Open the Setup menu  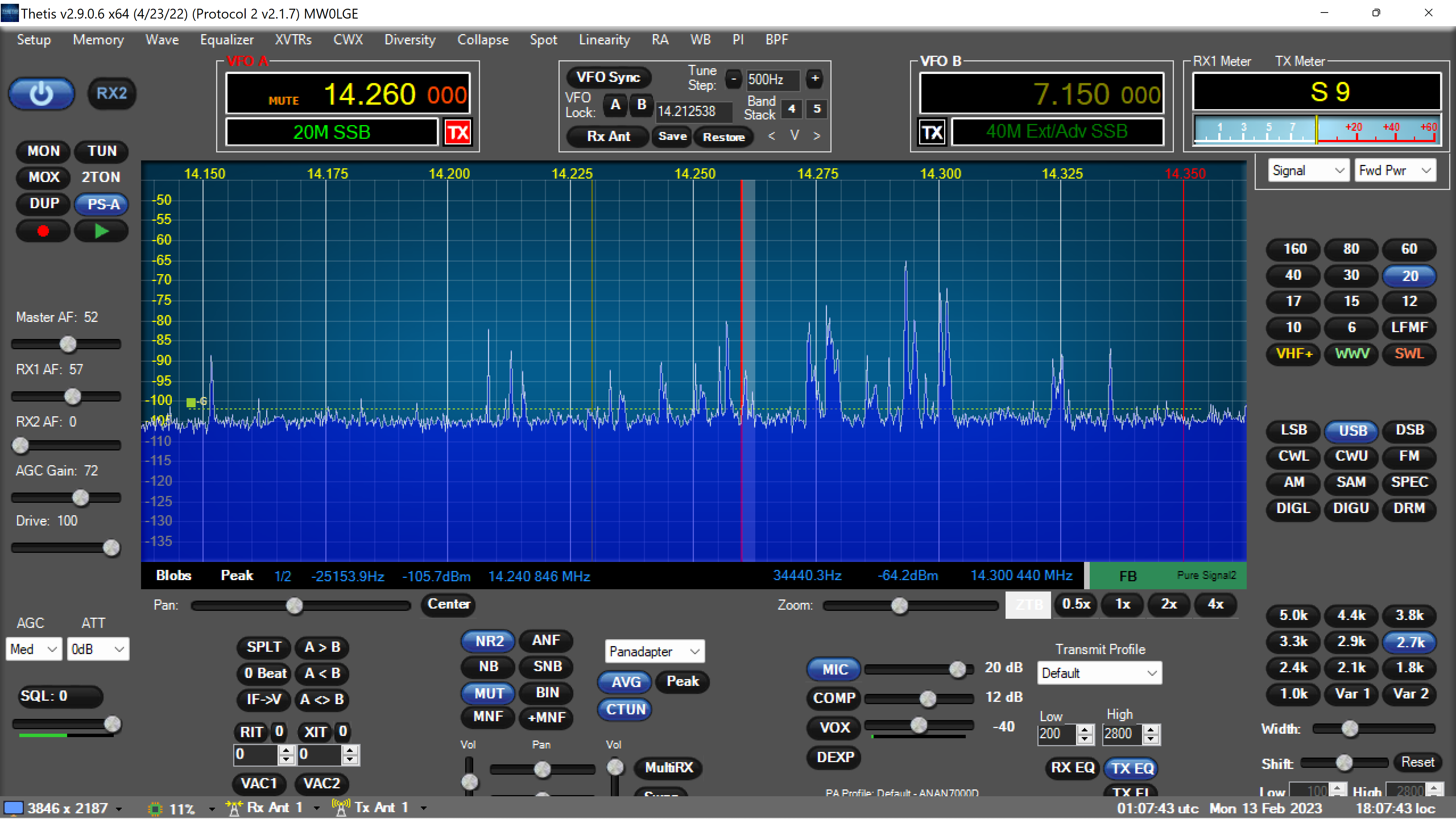34,39
